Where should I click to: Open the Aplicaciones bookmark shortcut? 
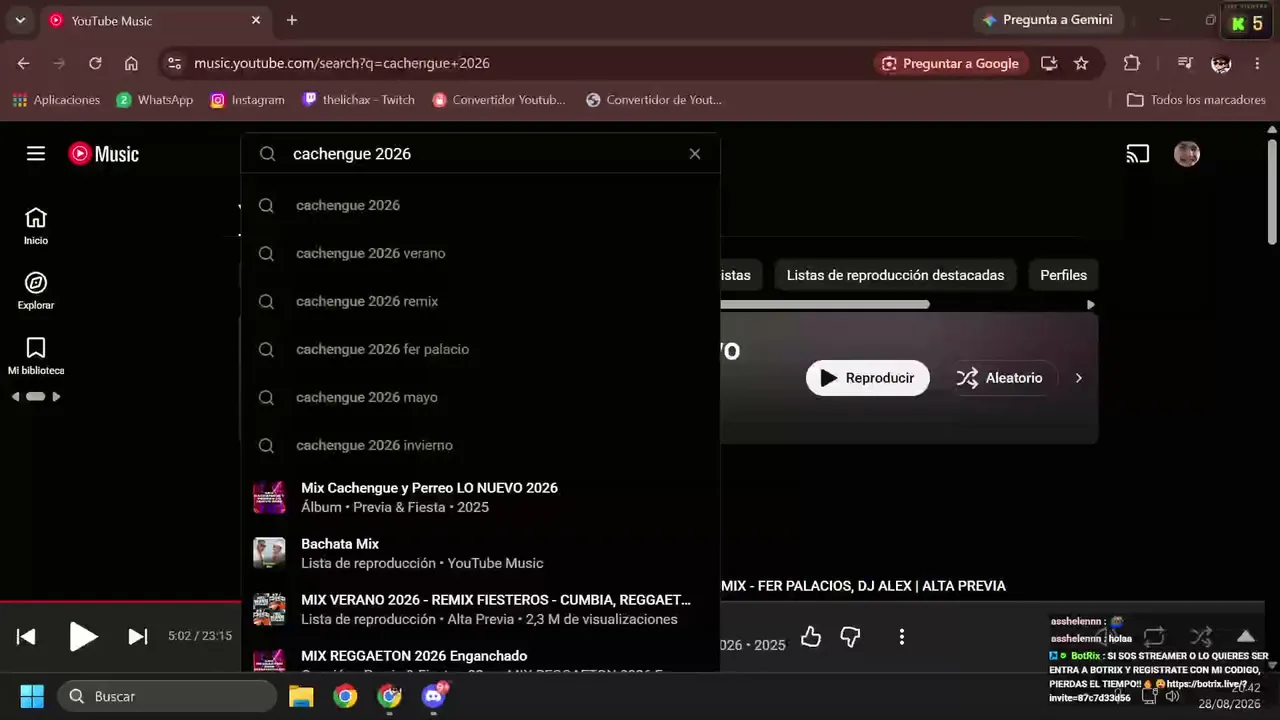[56, 100]
